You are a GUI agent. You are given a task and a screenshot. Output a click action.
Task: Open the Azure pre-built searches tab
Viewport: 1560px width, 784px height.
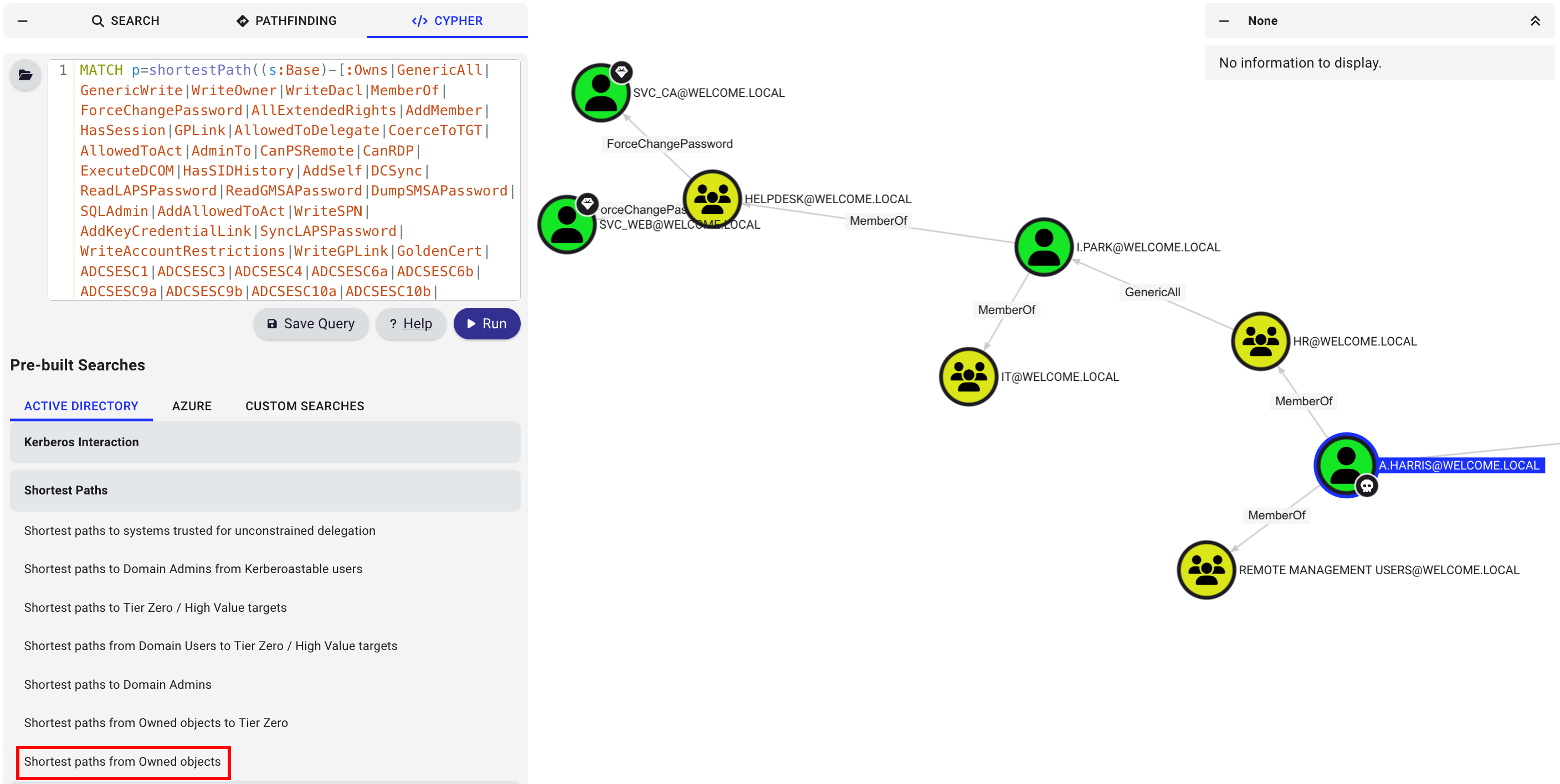coord(191,406)
